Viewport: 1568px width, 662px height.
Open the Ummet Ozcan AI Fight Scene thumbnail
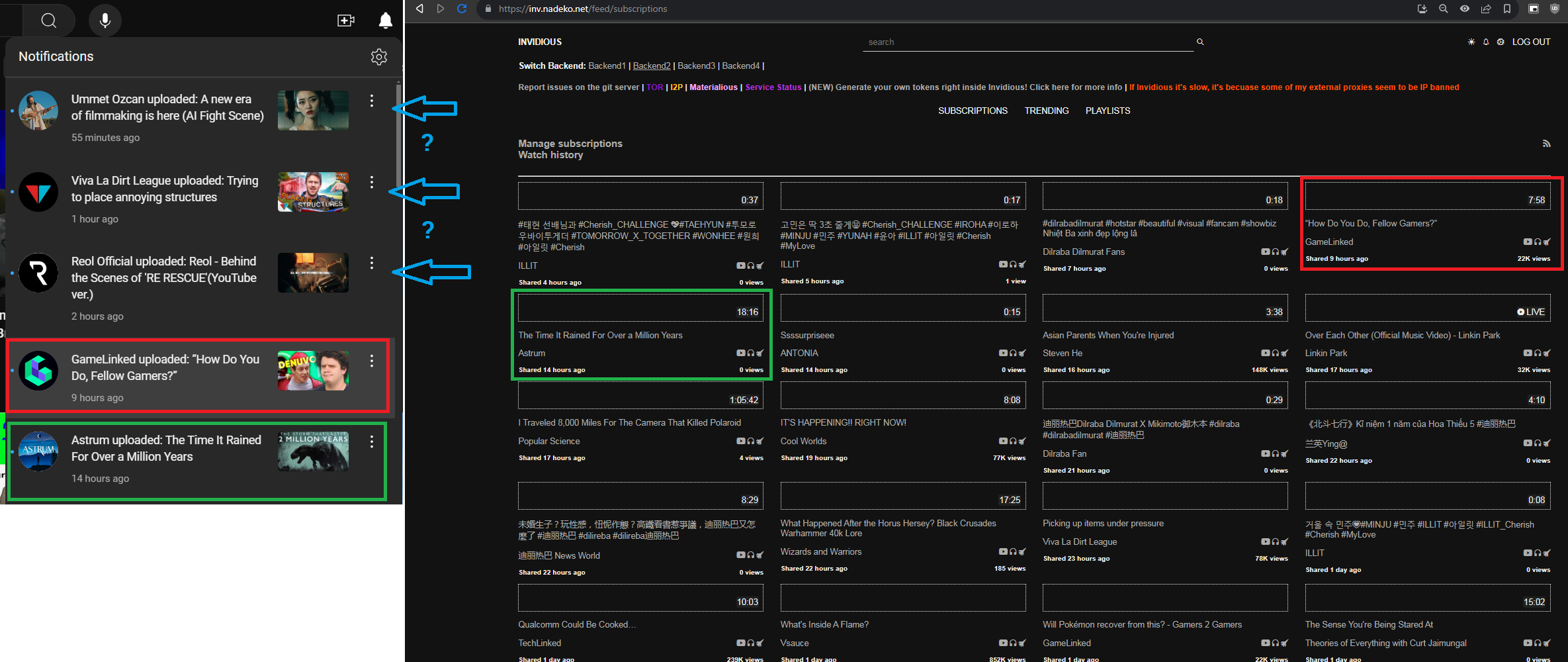click(x=313, y=111)
